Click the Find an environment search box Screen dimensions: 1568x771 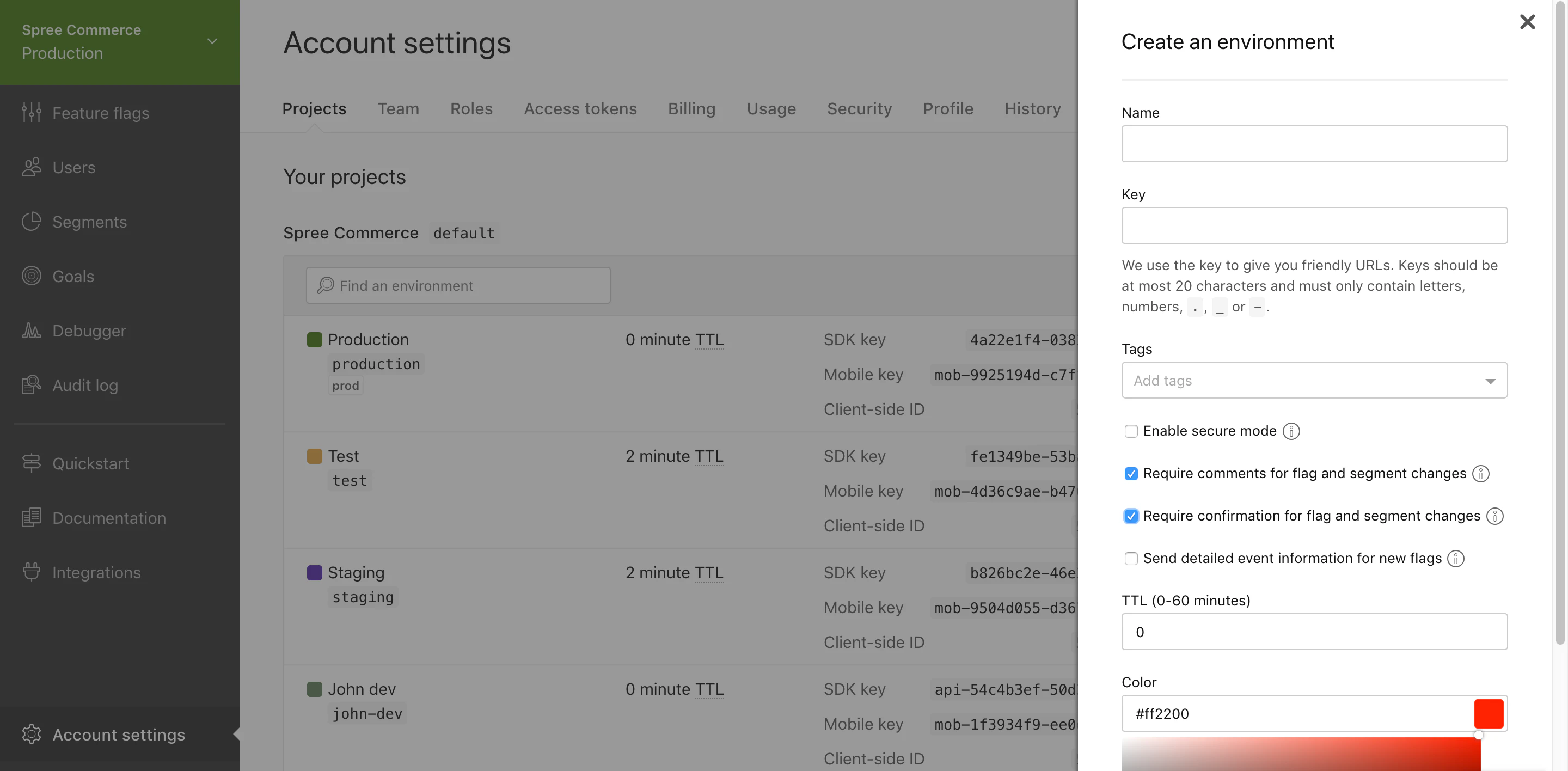pyautogui.click(x=458, y=285)
